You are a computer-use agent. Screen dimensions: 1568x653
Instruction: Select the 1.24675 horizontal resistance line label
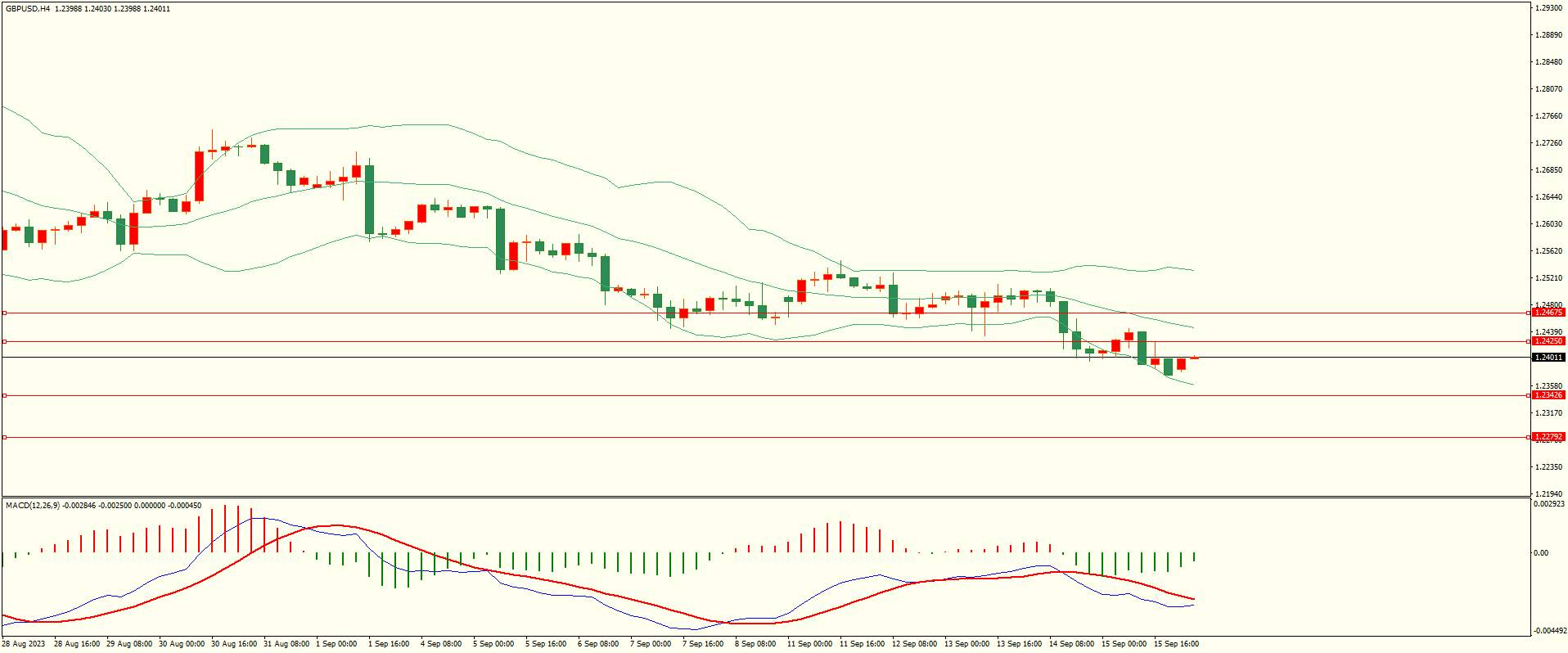[x=1548, y=313]
